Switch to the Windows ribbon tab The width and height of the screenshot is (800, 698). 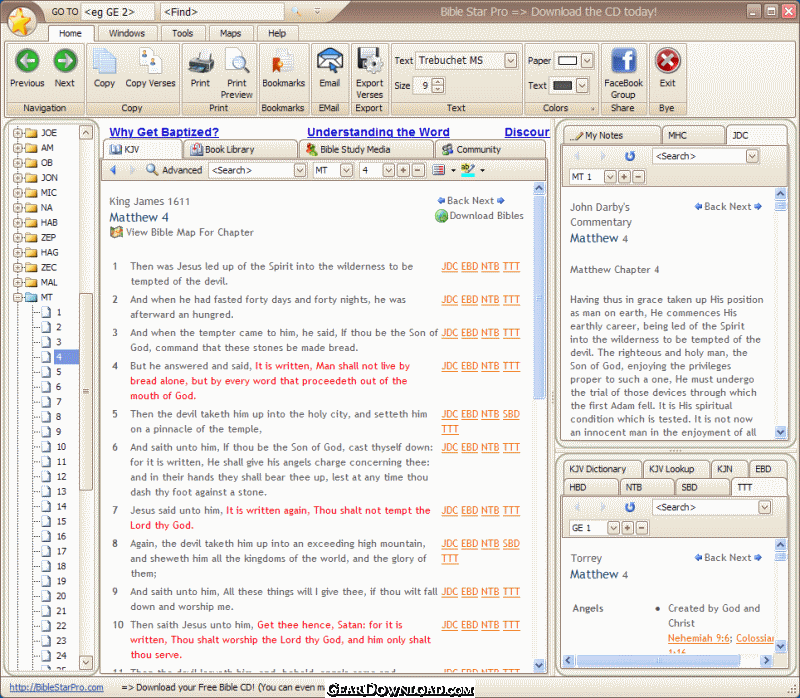coord(127,33)
